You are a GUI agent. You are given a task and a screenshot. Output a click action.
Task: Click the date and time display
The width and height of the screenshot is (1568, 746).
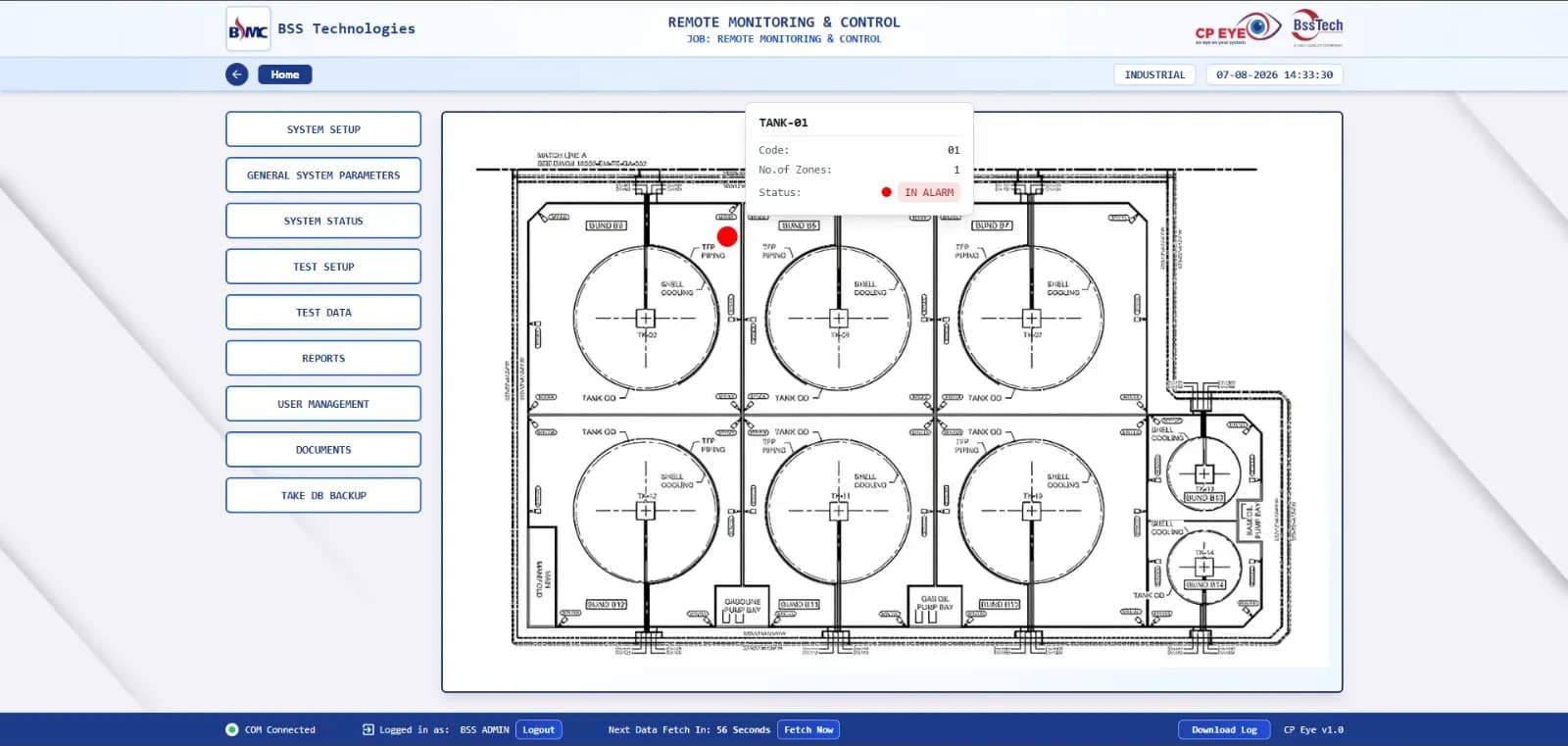point(1274,75)
